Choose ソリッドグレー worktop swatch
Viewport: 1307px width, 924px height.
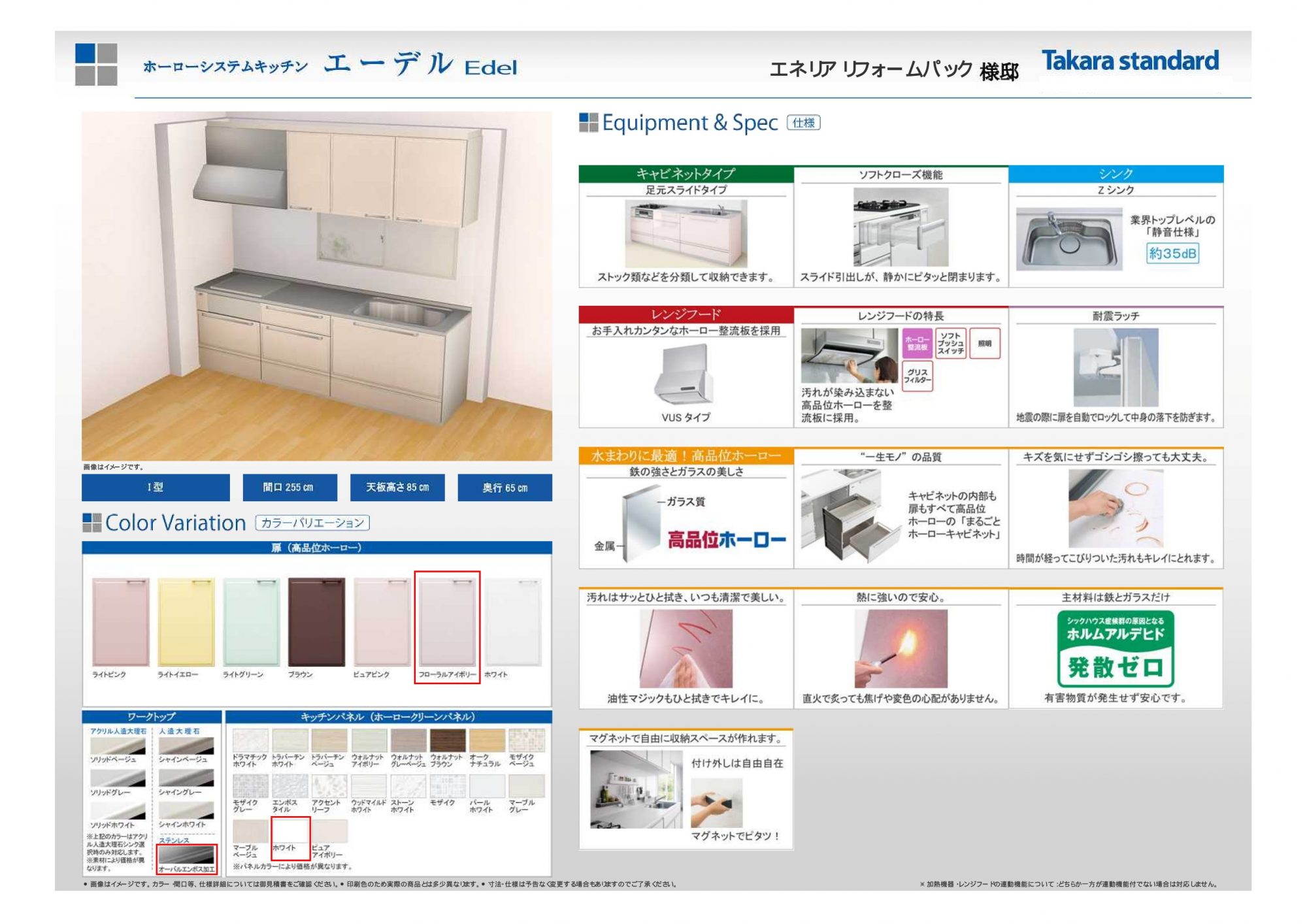(118, 778)
